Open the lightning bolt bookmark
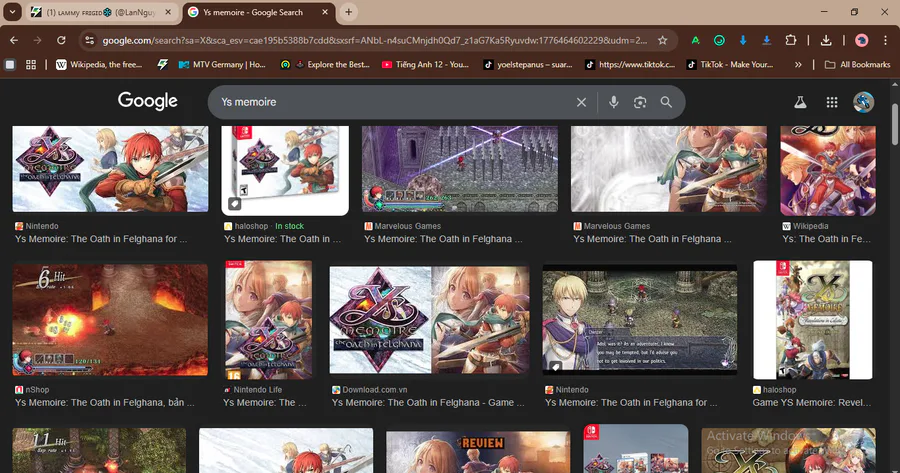 [162, 65]
